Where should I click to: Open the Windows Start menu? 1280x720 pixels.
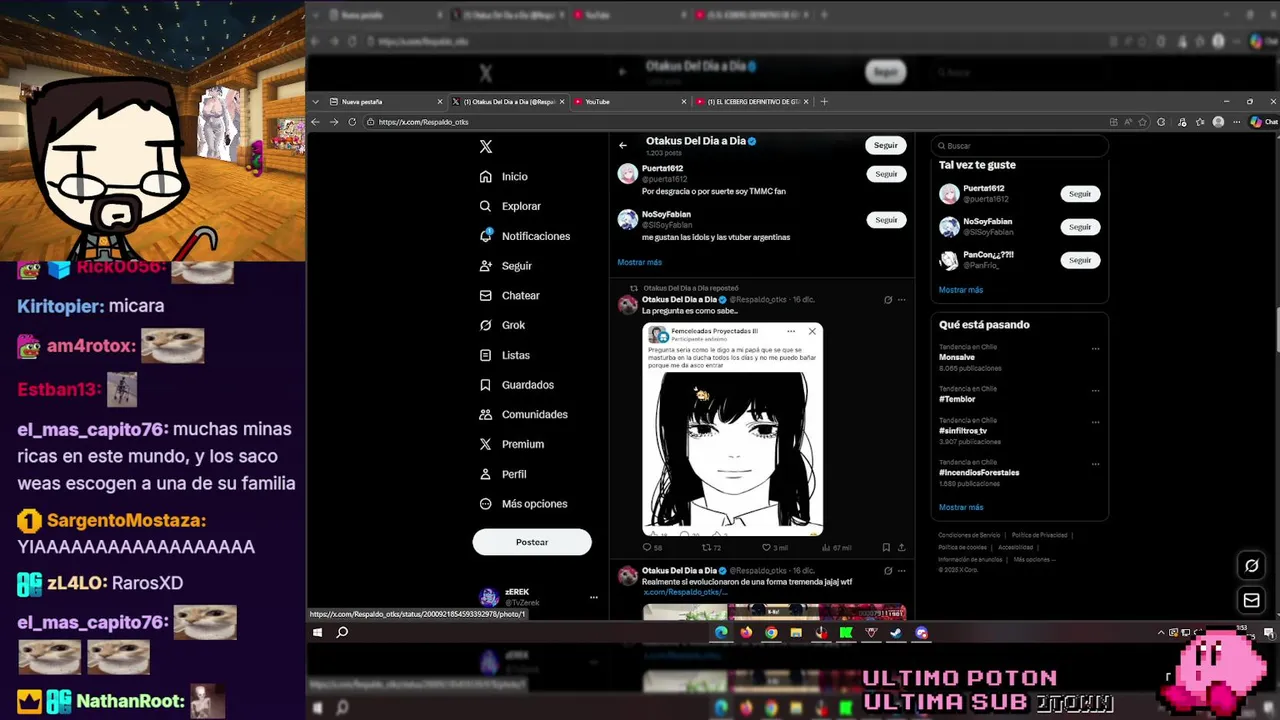pos(318,632)
